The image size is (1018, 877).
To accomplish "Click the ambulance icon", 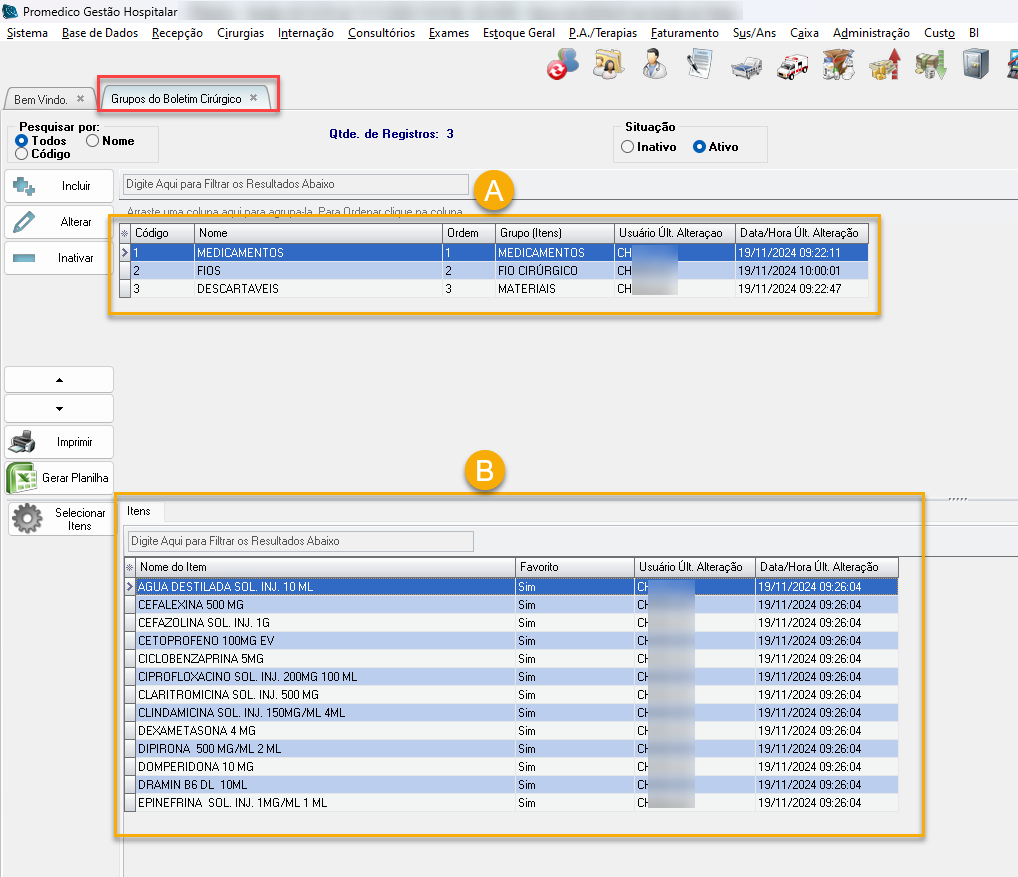I will point(792,66).
